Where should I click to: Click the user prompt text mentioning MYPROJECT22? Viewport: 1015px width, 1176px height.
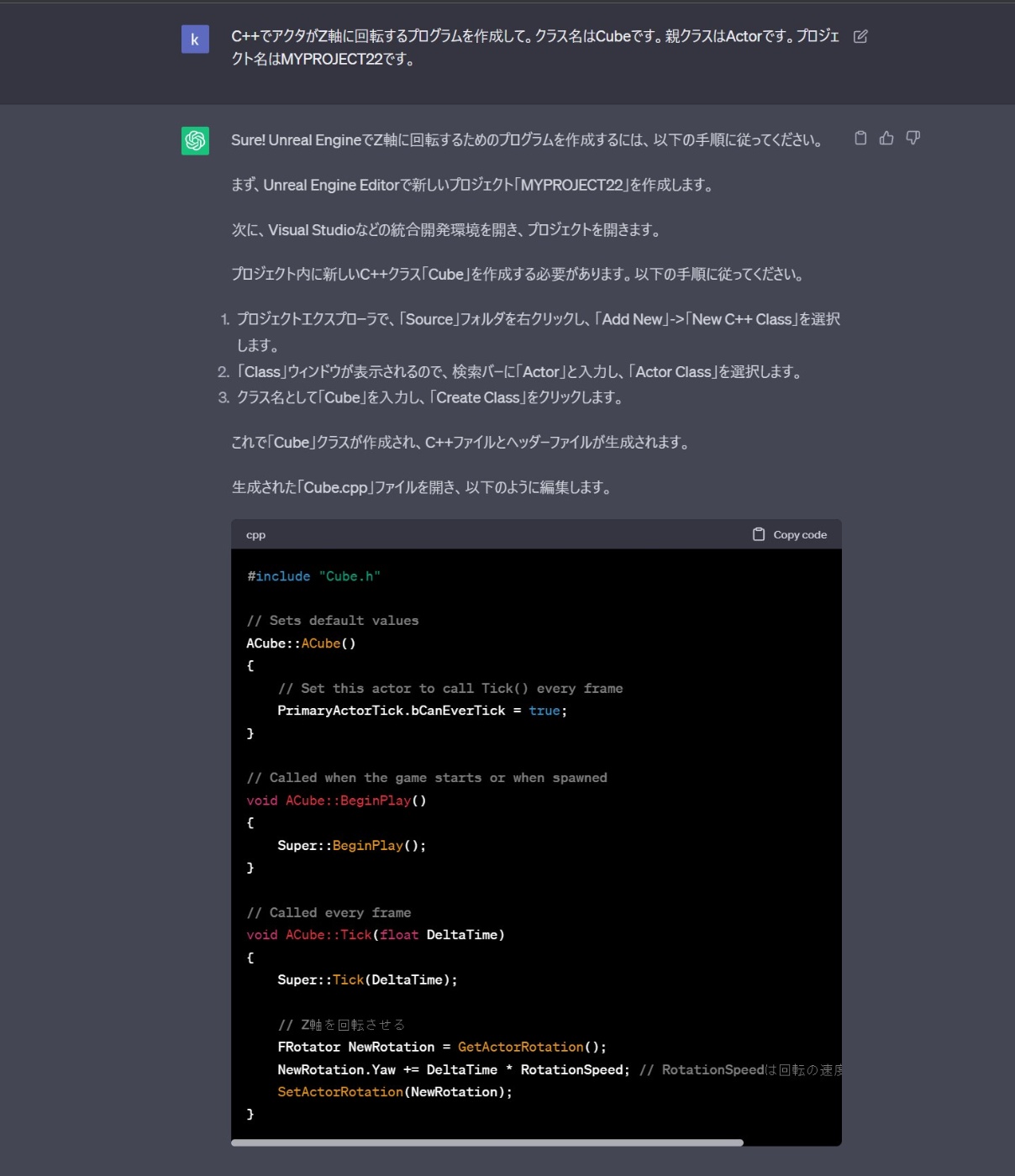tap(535, 47)
